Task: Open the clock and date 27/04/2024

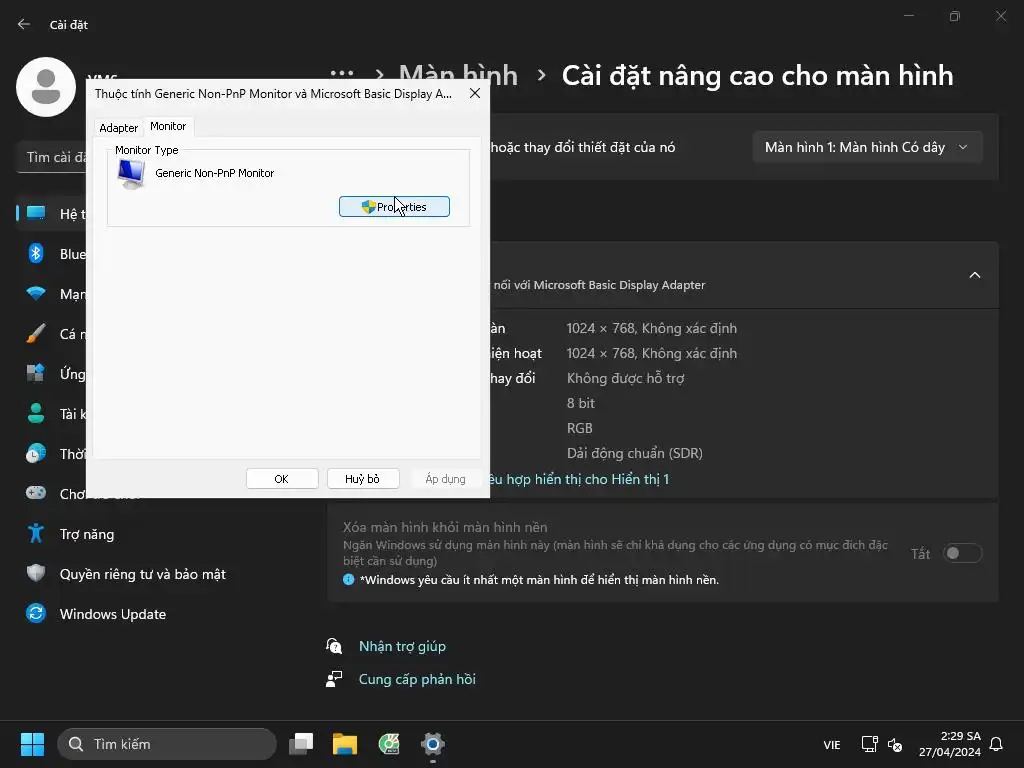Action: coord(950,744)
